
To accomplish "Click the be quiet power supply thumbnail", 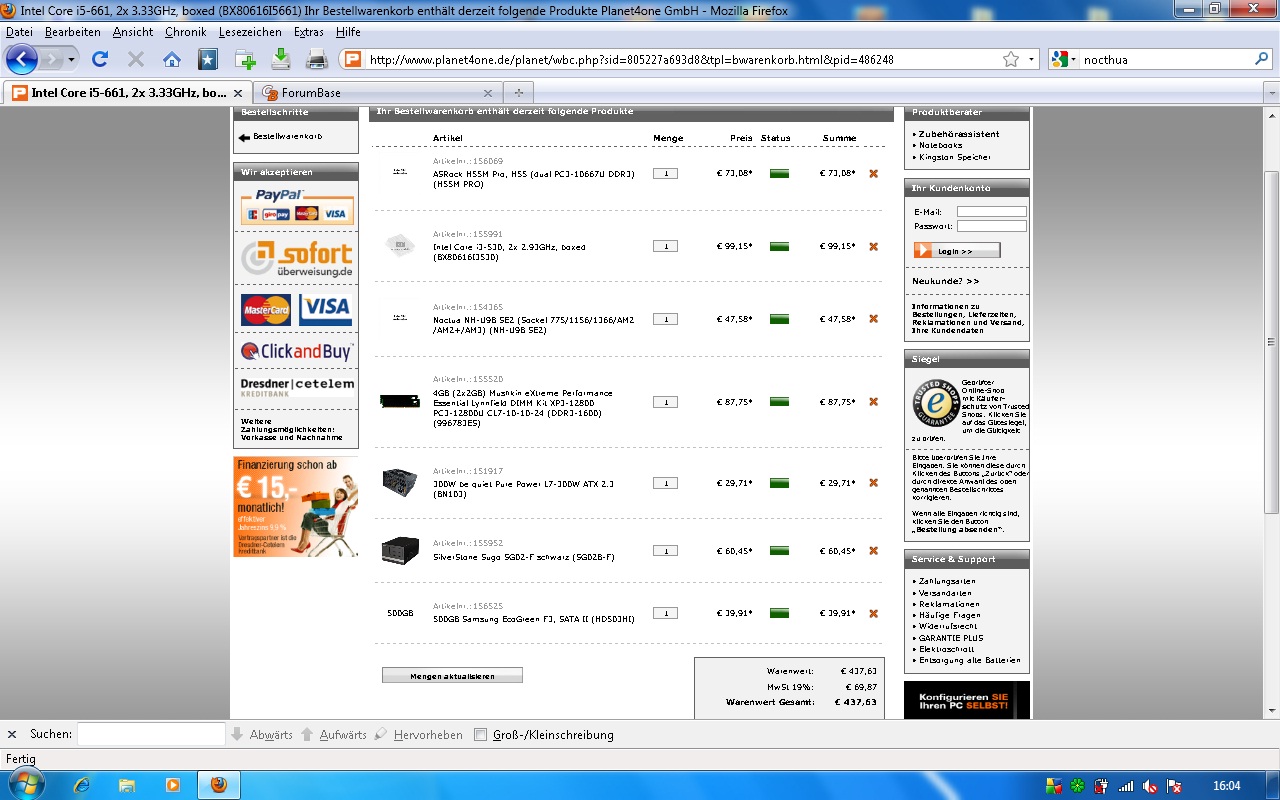I will pos(400,482).
